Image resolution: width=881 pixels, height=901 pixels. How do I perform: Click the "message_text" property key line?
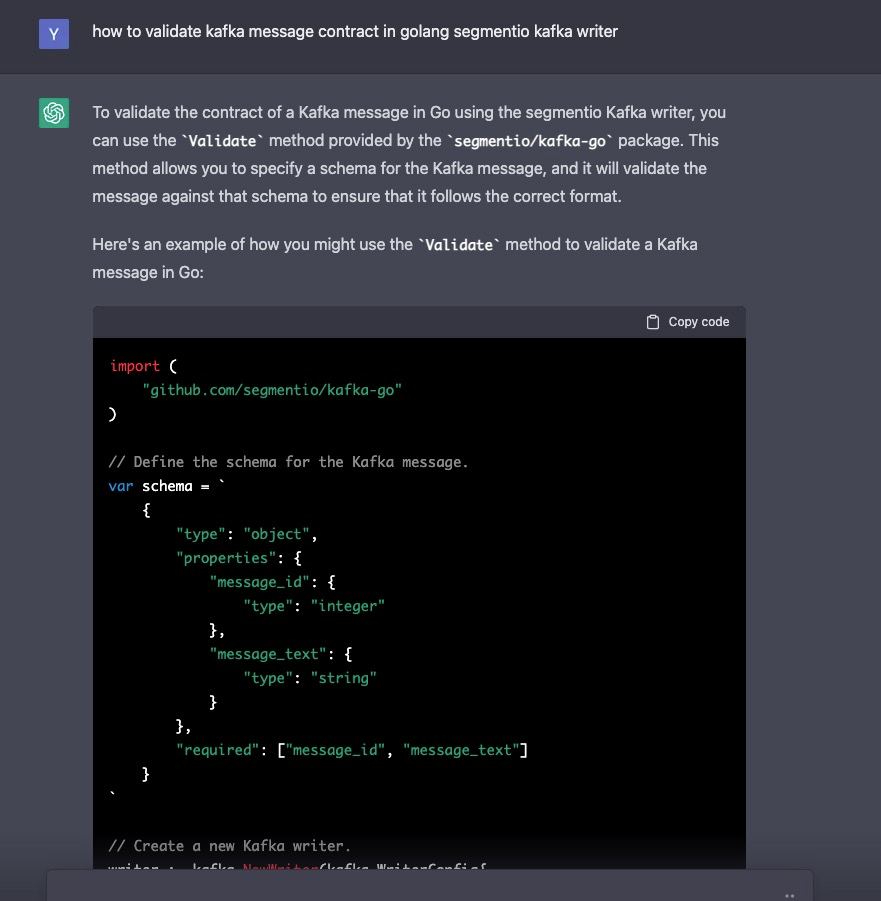pyautogui.click(x=280, y=654)
